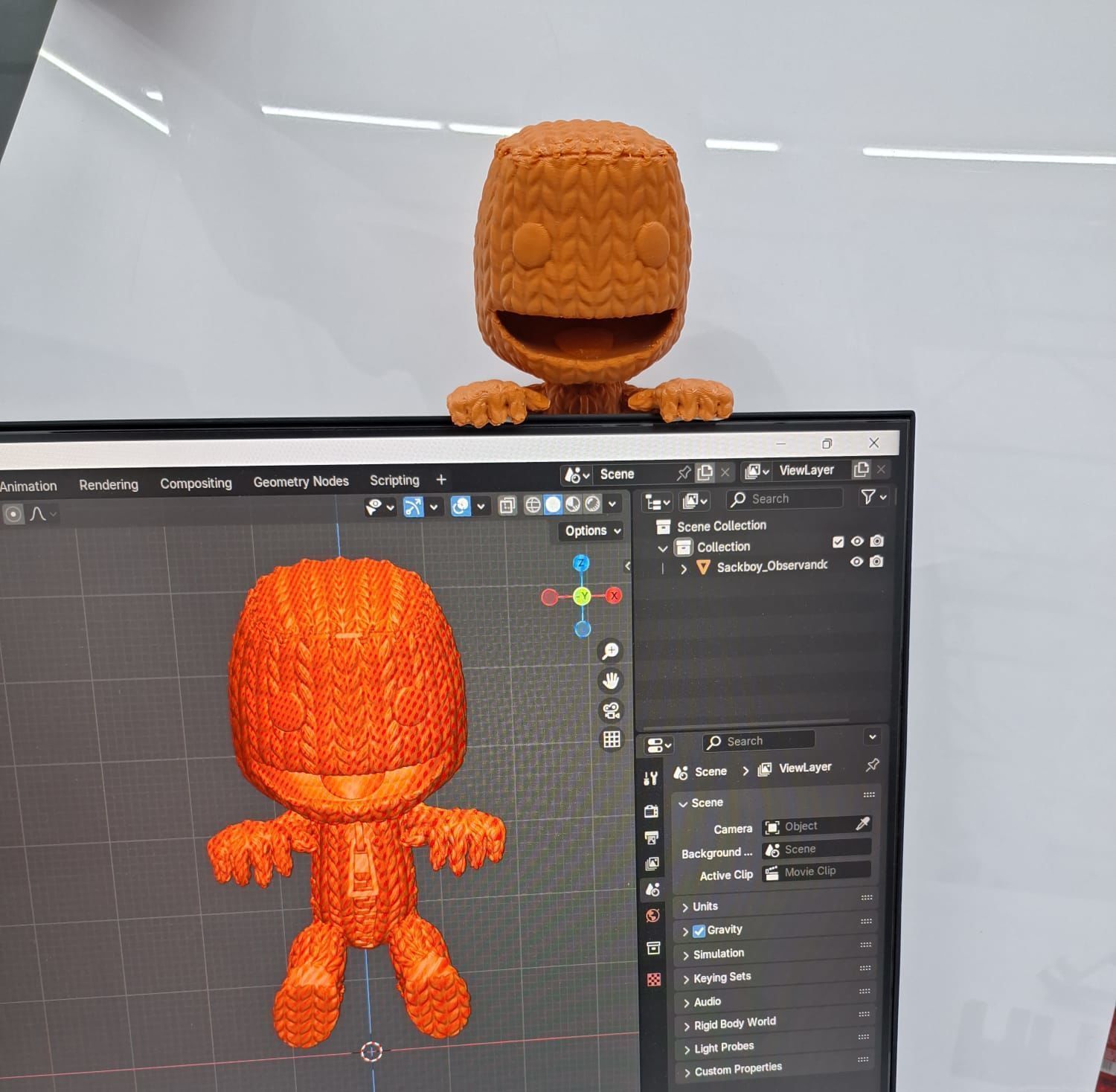This screenshot has width=1116, height=1092.
Task: Toggle proportional editing in viewport header
Action: pyautogui.click(x=13, y=514)
